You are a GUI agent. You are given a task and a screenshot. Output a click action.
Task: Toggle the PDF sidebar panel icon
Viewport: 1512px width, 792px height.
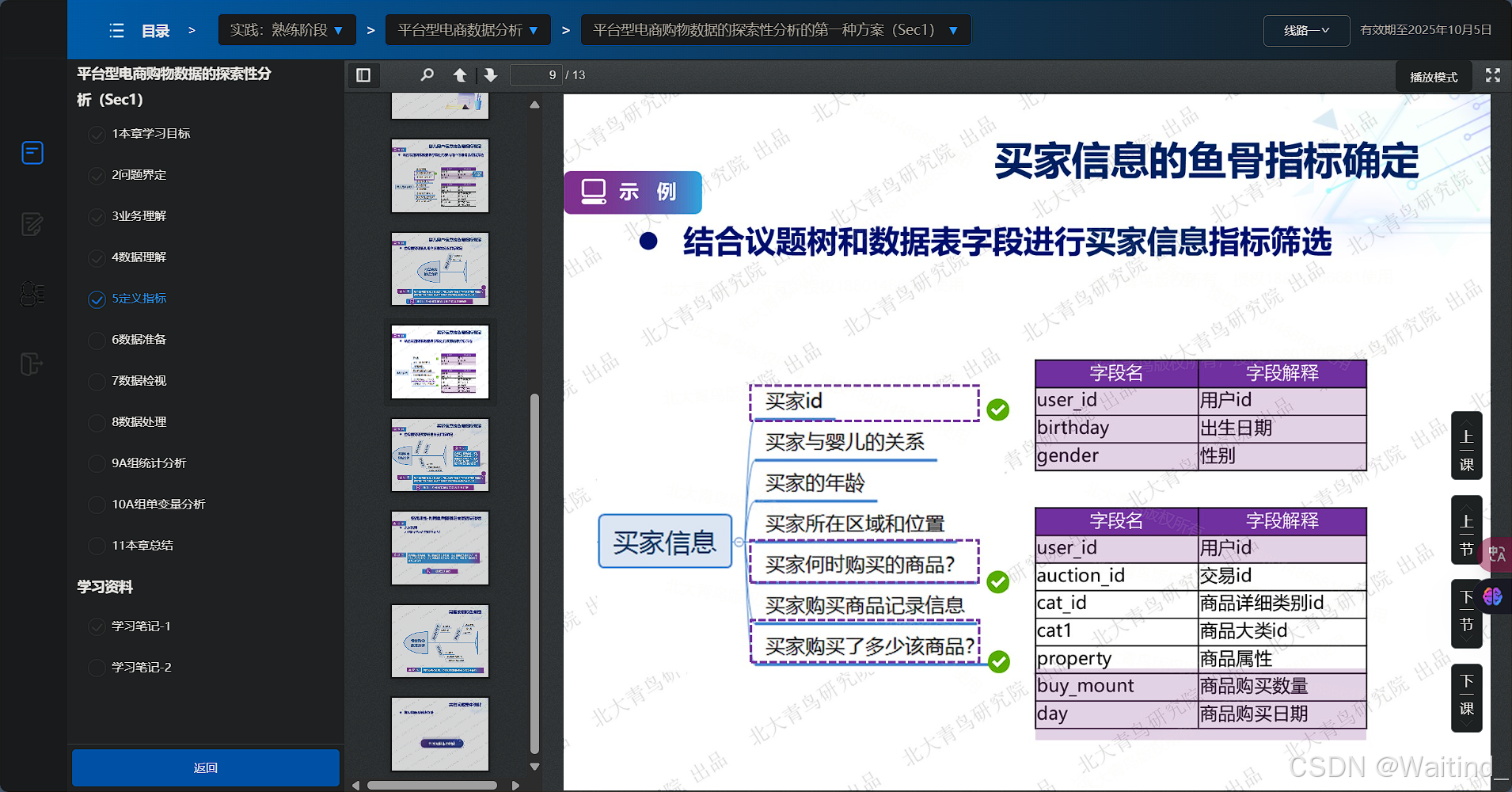[x=363, y=75]
